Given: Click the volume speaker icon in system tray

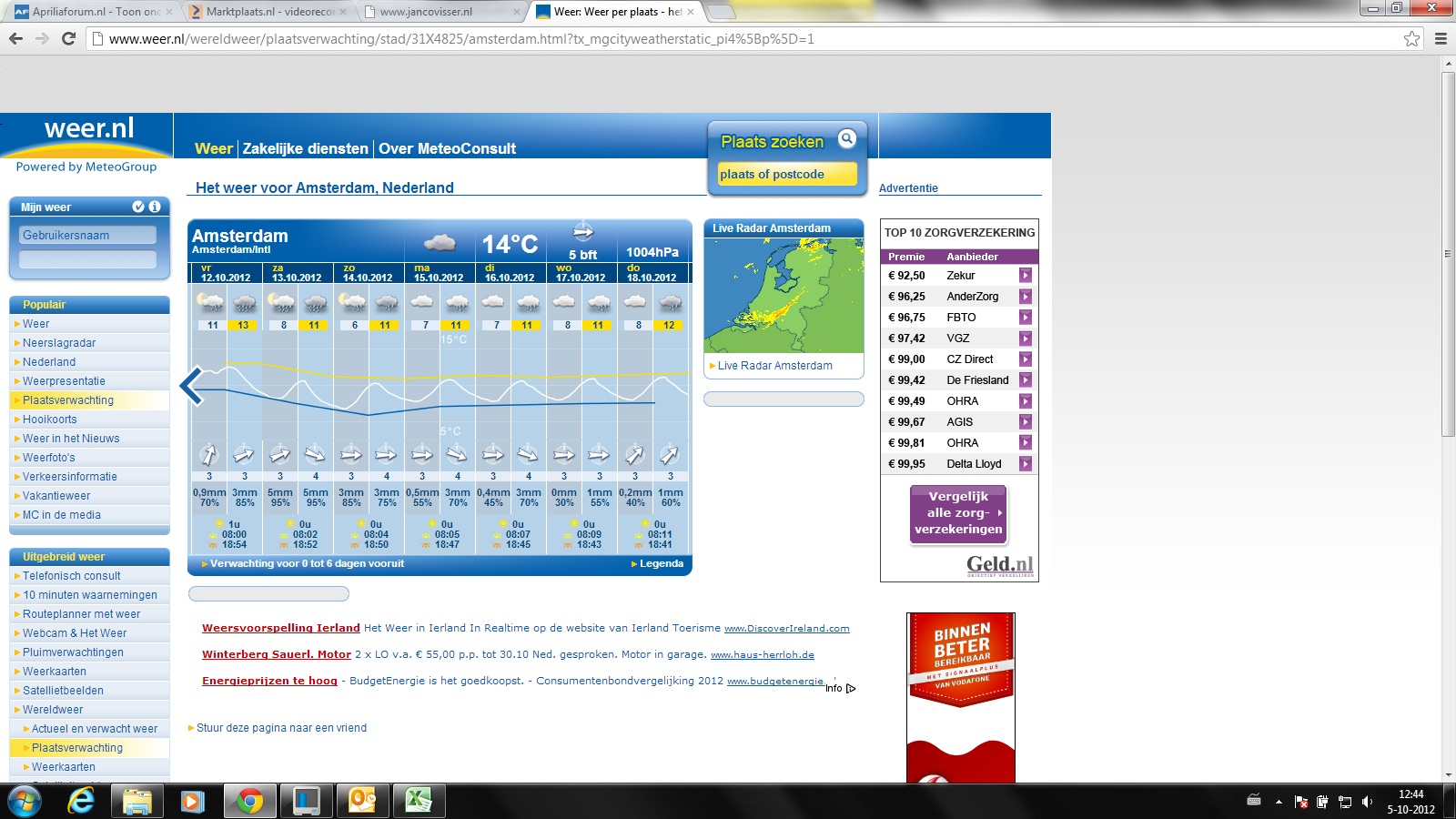Looking at the screenshot, I should point(1367,802).
